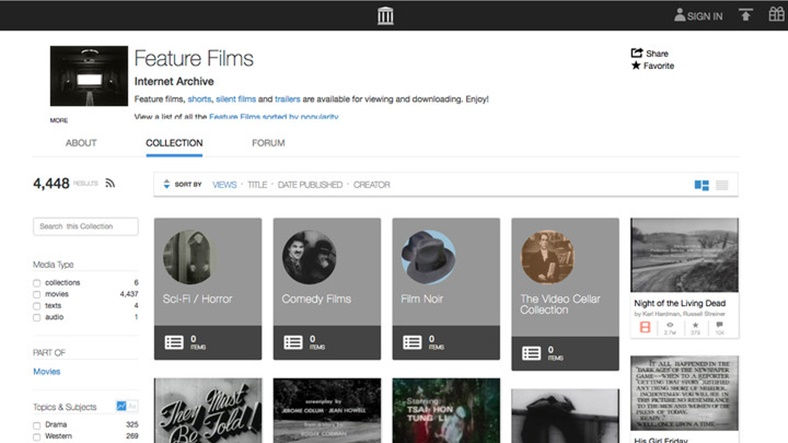
Task: Open the donate gift icon
Action: point(776,15)
